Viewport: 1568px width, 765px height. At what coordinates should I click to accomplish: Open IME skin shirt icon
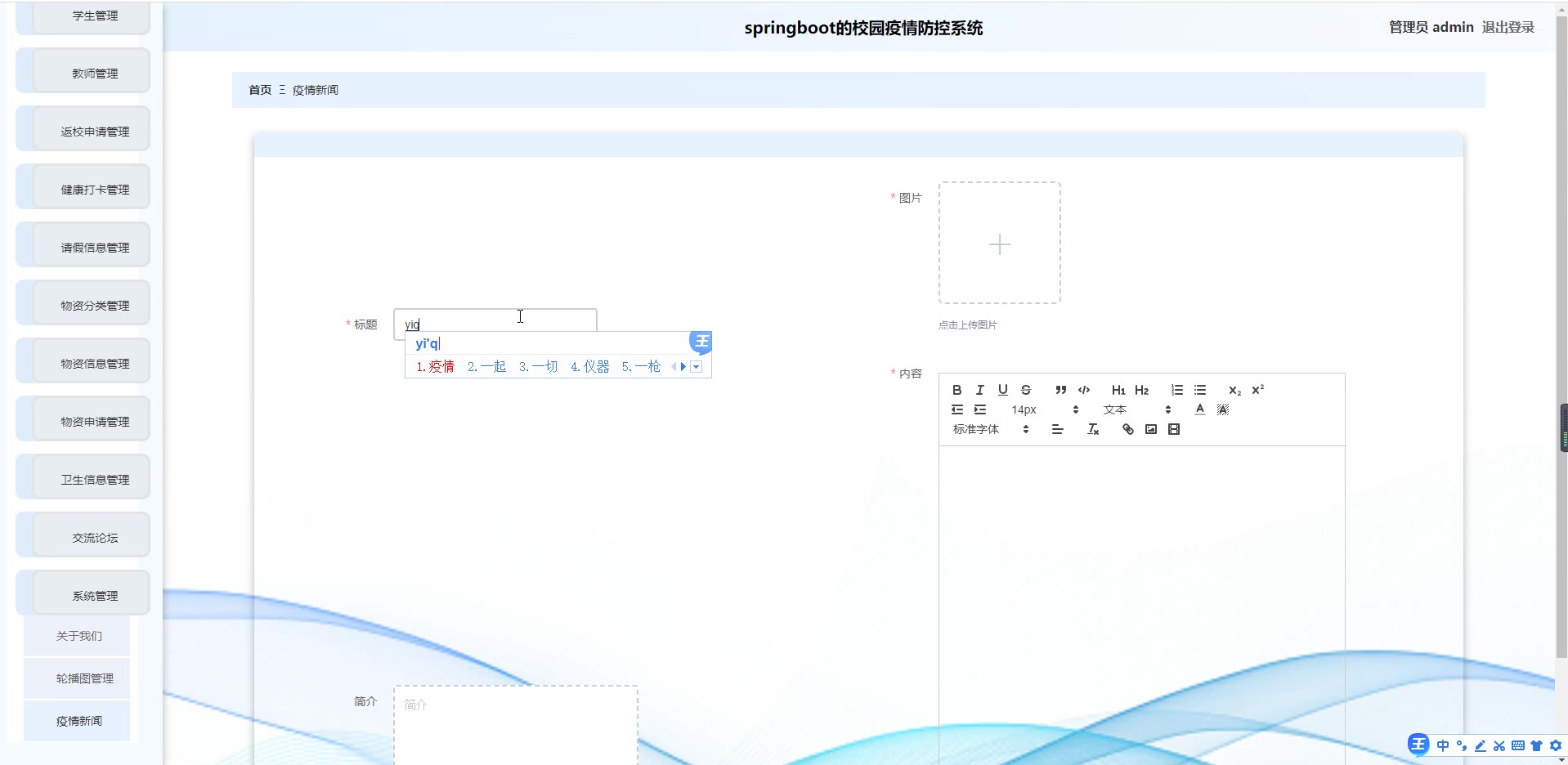(1536, 745)
